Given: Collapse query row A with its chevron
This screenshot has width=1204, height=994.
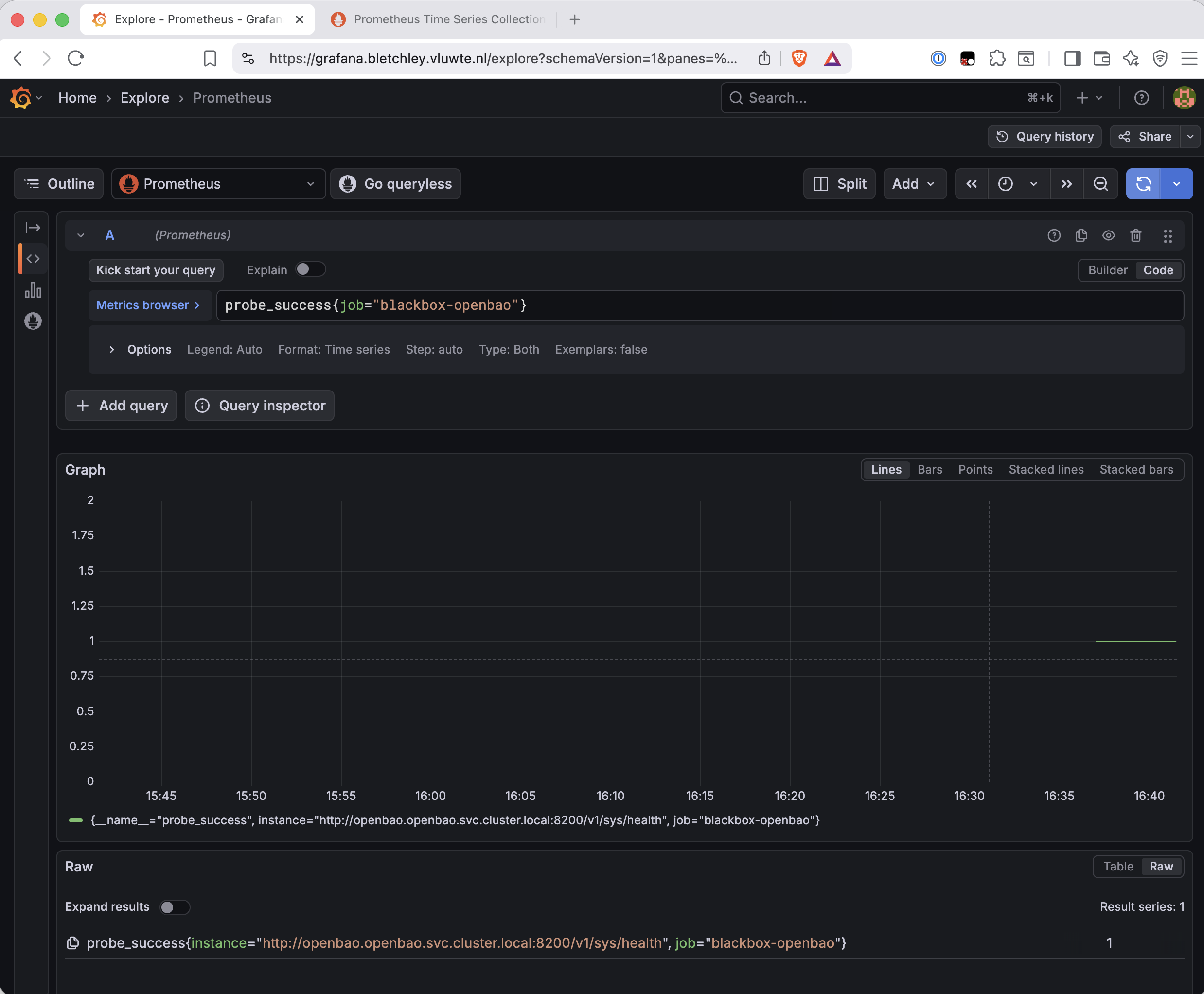Looking at the screenshot, I should (81, 235).
